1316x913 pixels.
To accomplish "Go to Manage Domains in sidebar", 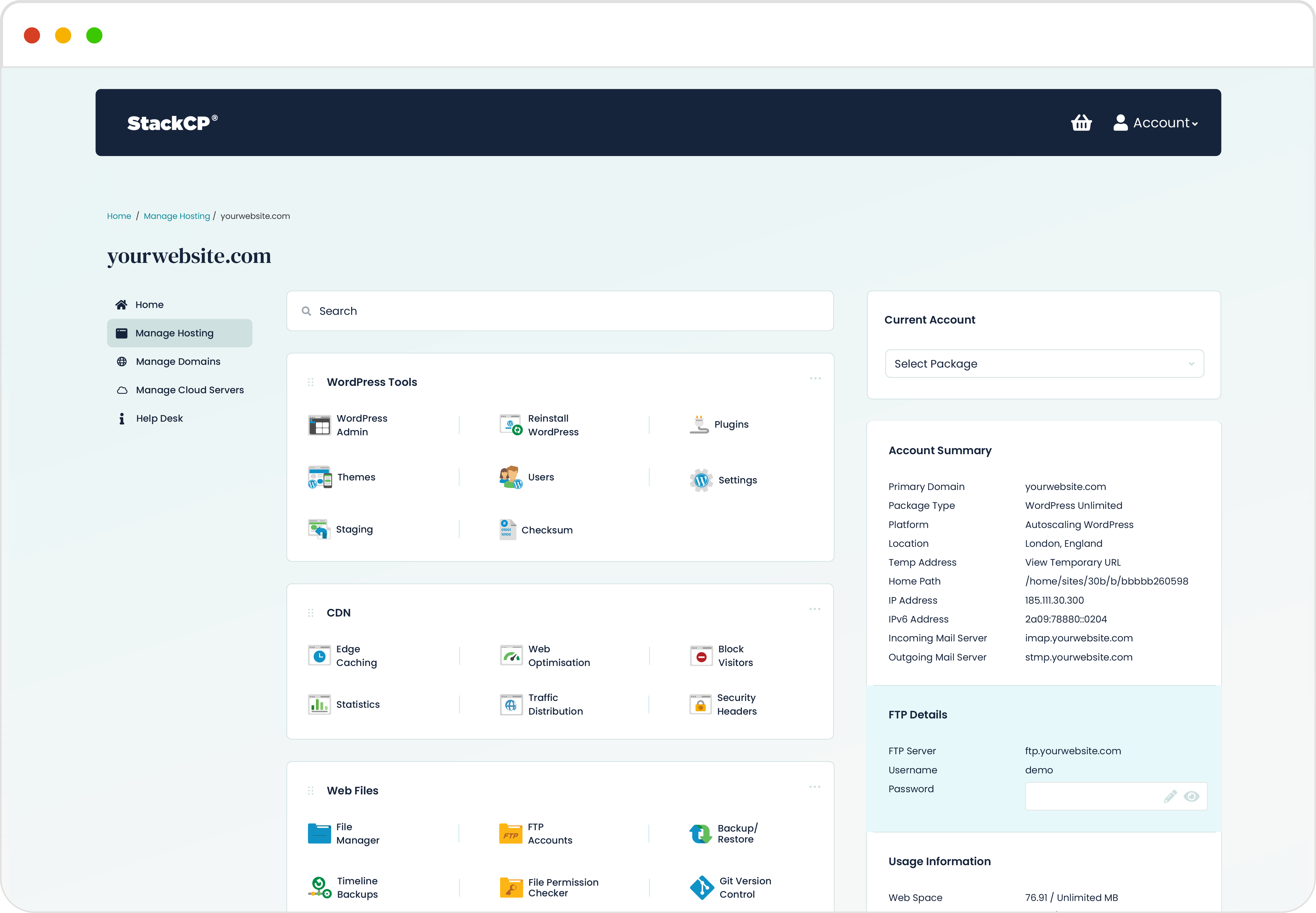I will click(178, 362).
